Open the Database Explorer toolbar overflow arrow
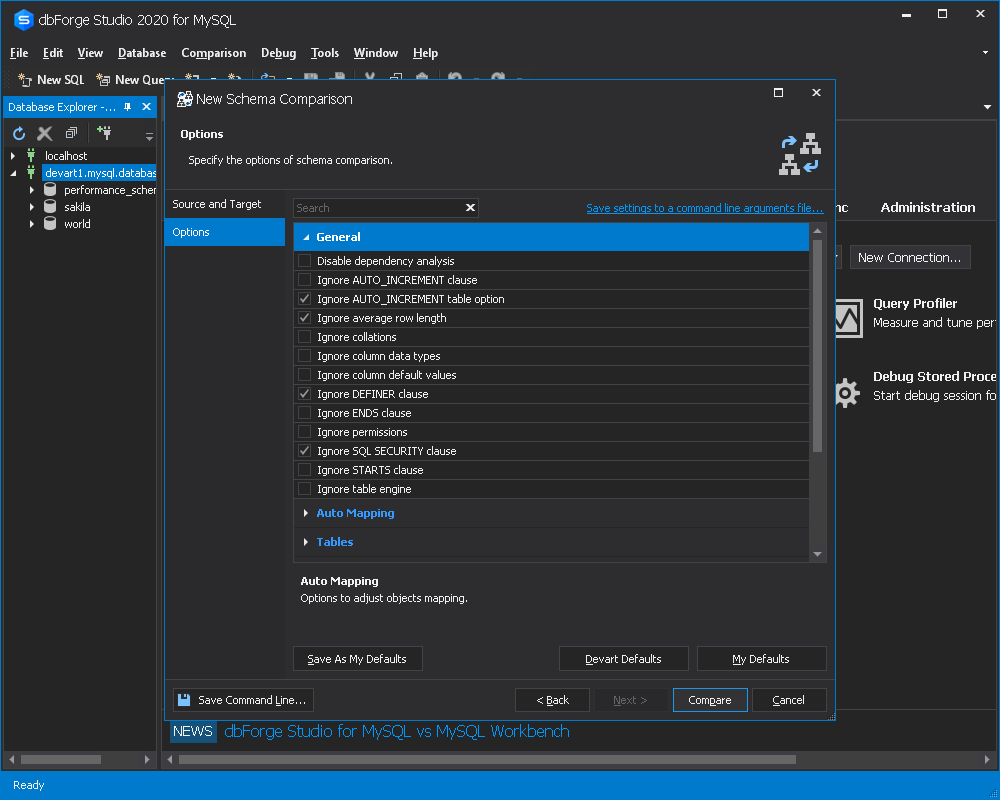The width and height of the screenshot is (1000, 800). point(149,136)
